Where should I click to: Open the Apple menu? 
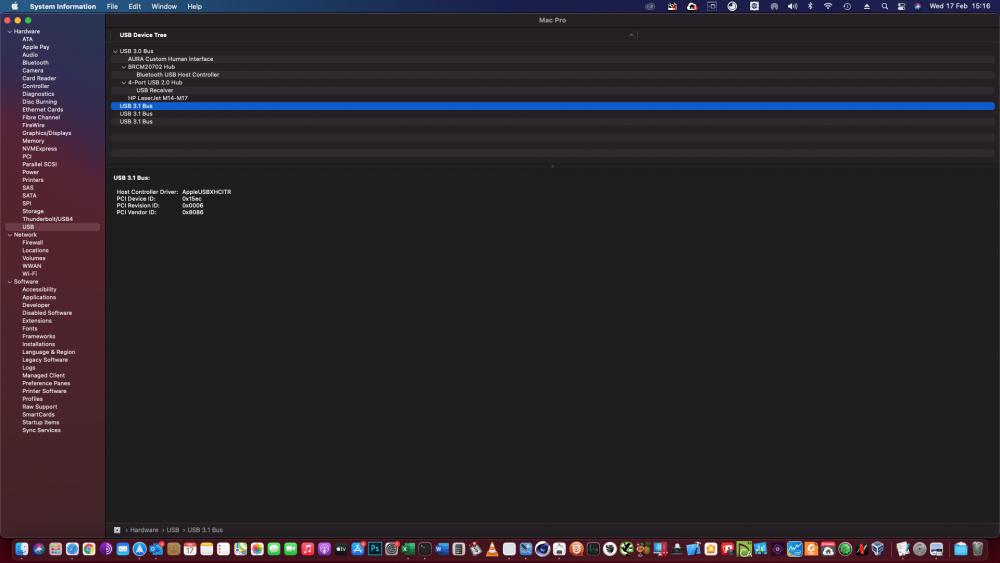15,6
